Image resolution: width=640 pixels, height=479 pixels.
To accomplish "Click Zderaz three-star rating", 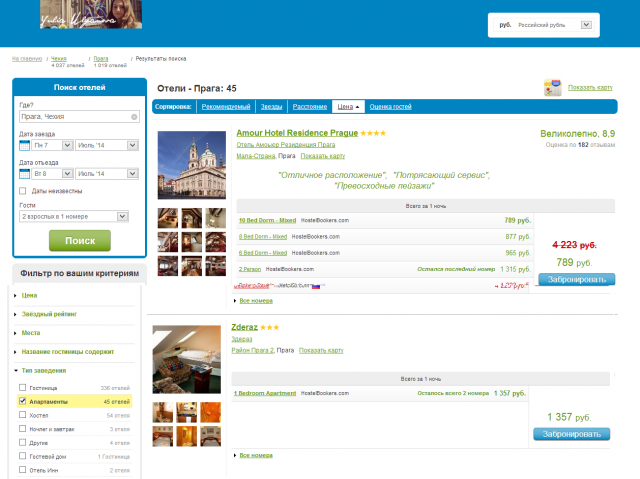I will tap(269, 327).
